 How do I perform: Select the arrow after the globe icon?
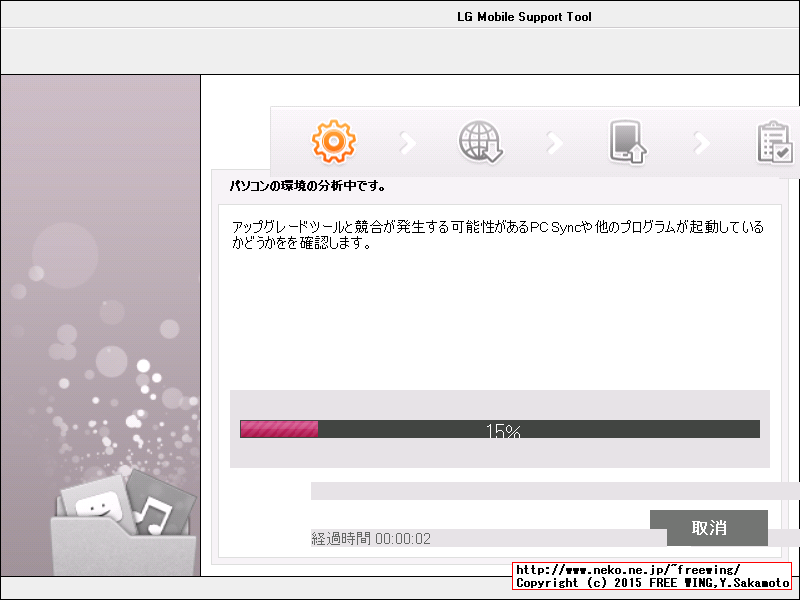tap(554, 143)
